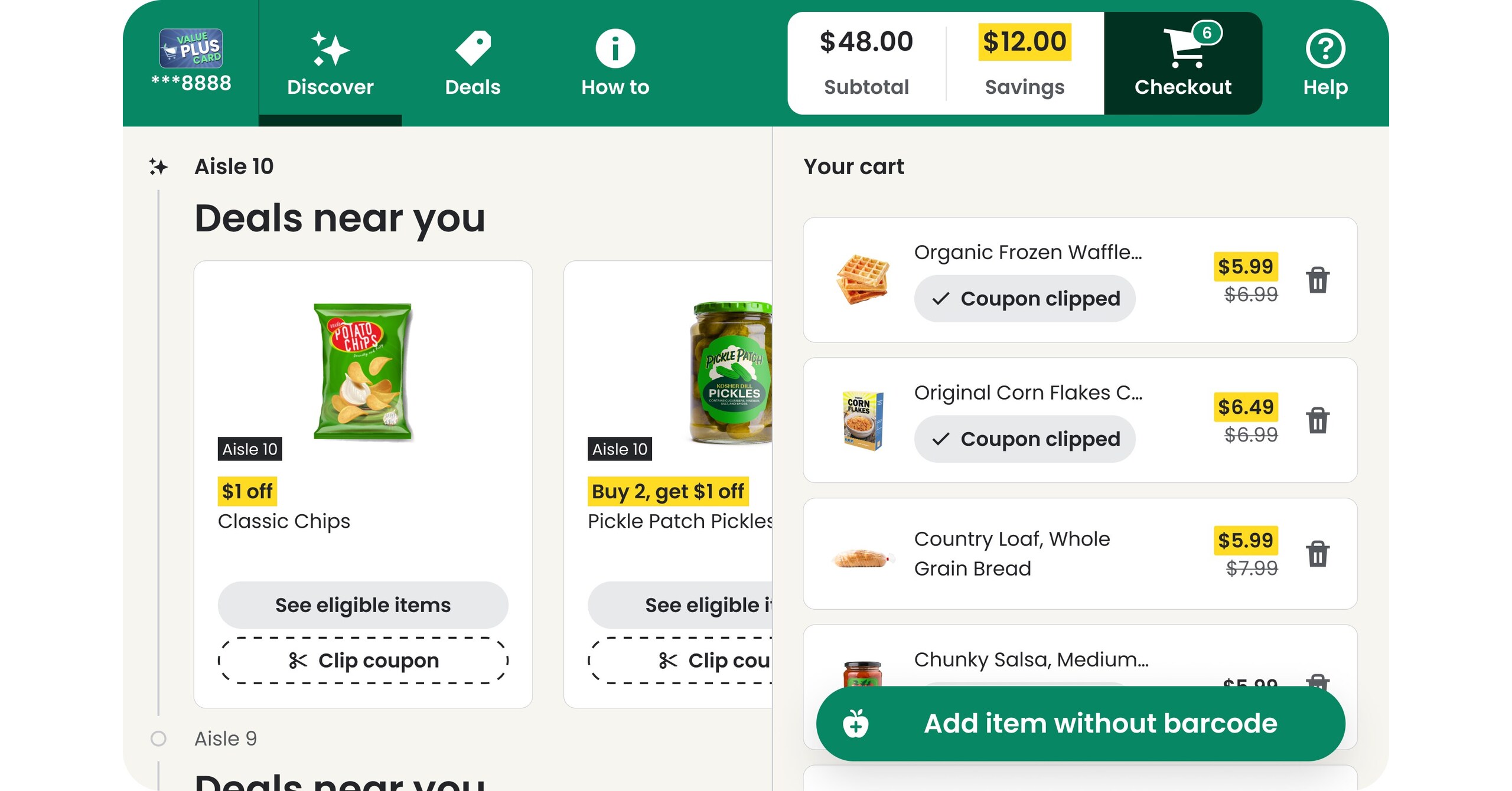The height and width of the screenshot is (791, 1512).
Task: Remove Organic Frozen Waffles with trash icon
Action: [x=1318, y=282]
